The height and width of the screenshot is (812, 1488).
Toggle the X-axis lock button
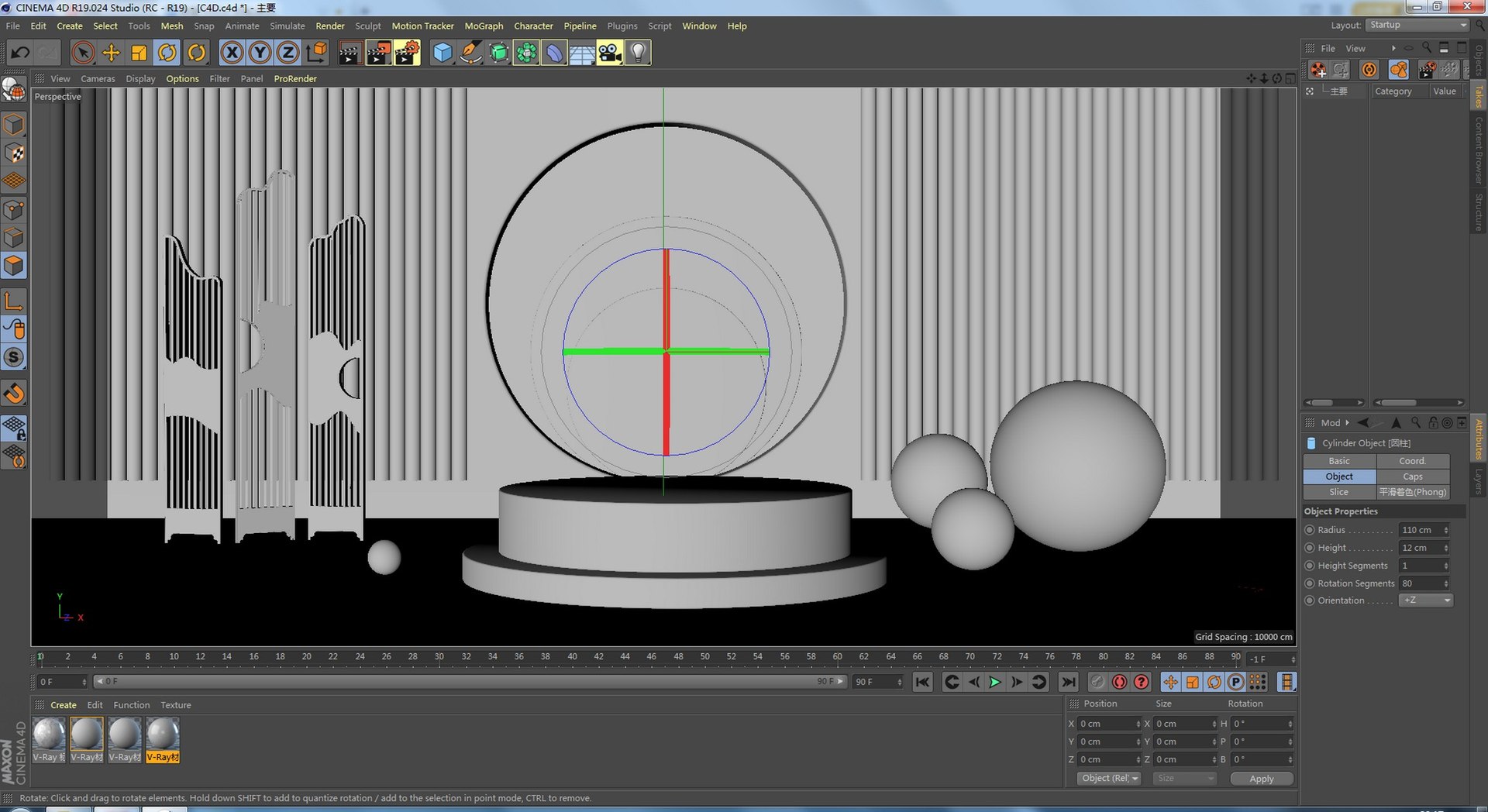(x=232, y=53)
